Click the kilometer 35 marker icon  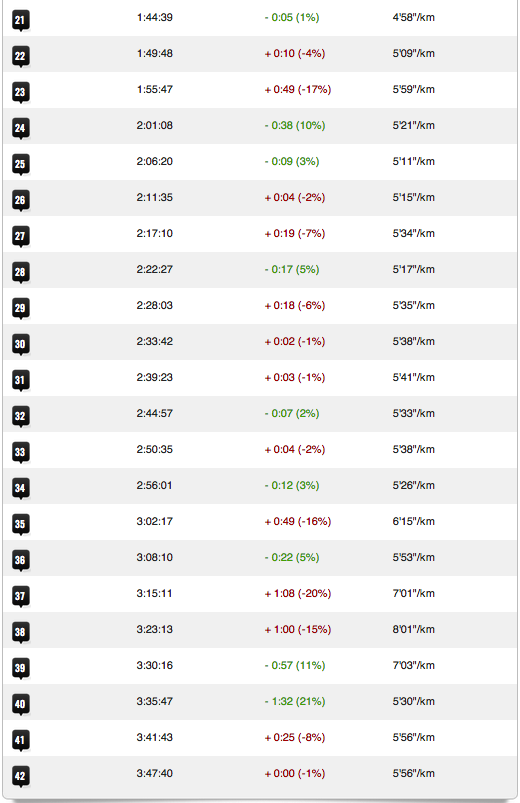coord(20,524)
